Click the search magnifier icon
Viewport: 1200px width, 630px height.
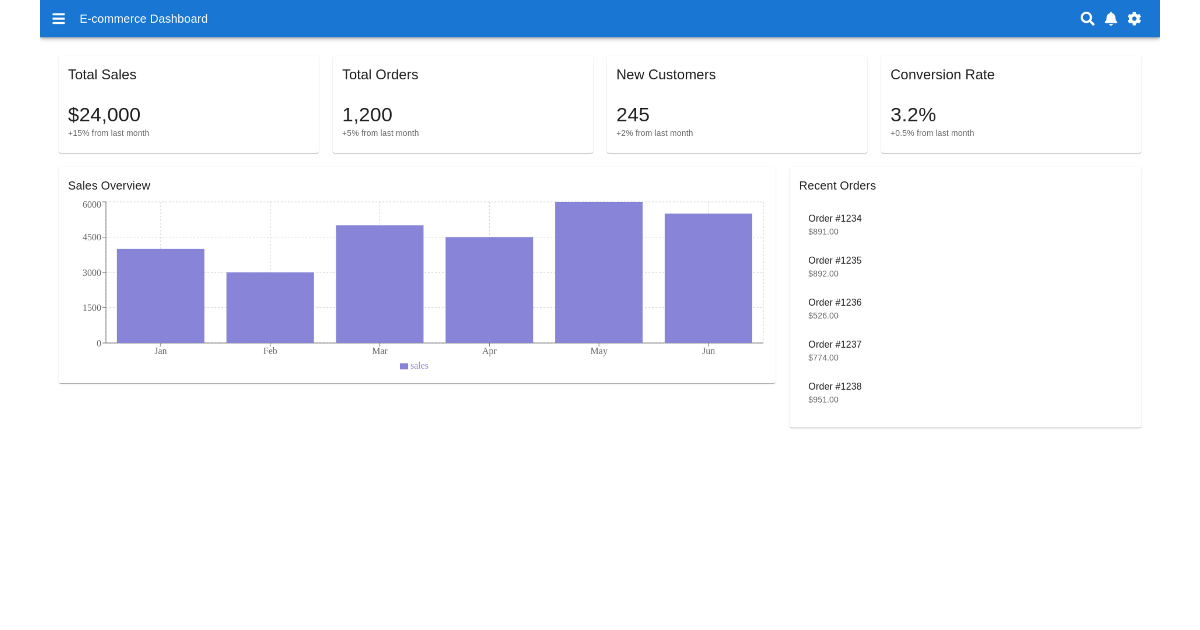(x=1087, y=19)
